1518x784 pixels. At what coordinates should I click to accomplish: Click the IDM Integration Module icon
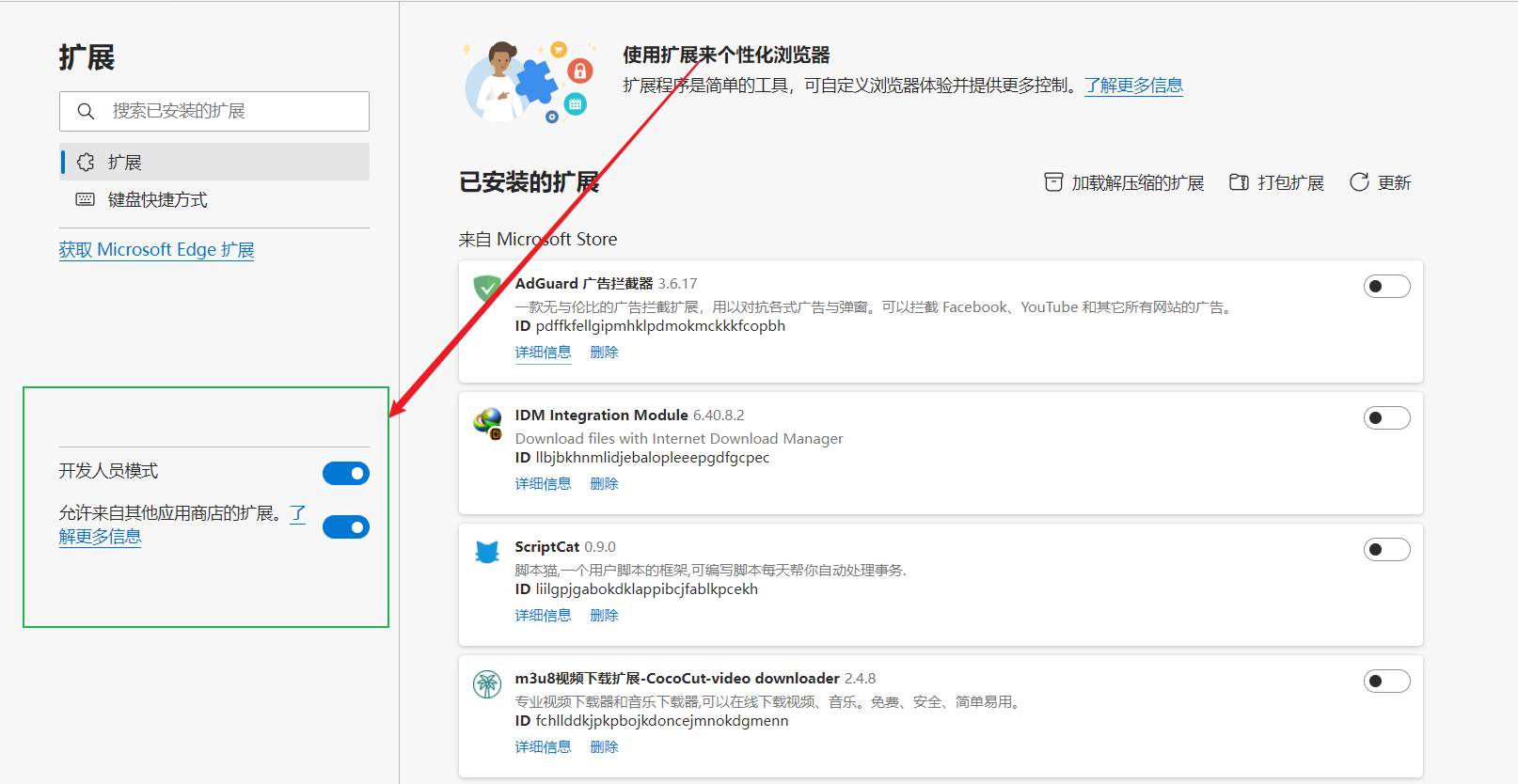(x=487, y=423)
